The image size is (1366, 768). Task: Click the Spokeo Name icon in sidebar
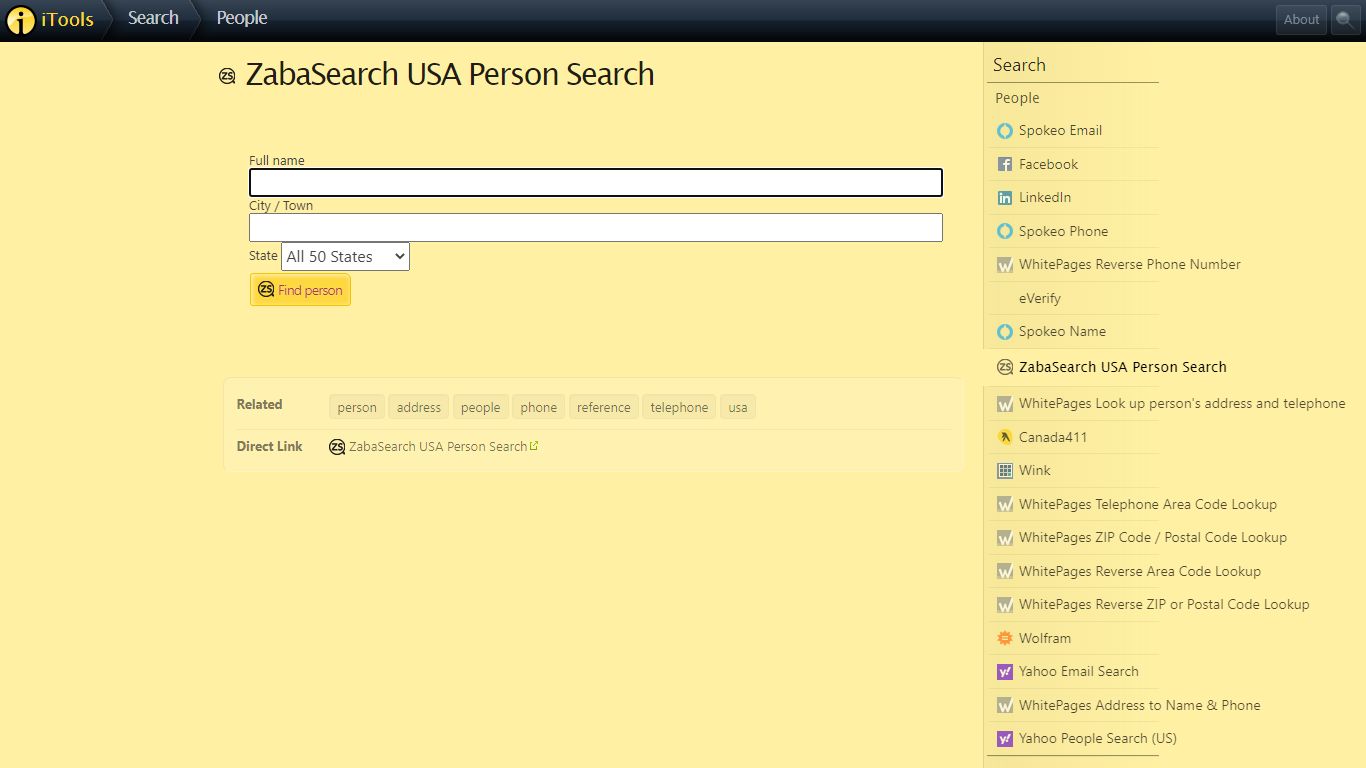point(1005,332)
